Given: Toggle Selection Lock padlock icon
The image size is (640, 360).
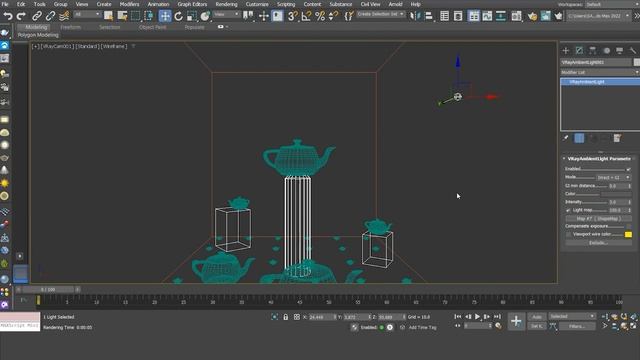Looking at the screenshot, I should [x=286, y=317].
